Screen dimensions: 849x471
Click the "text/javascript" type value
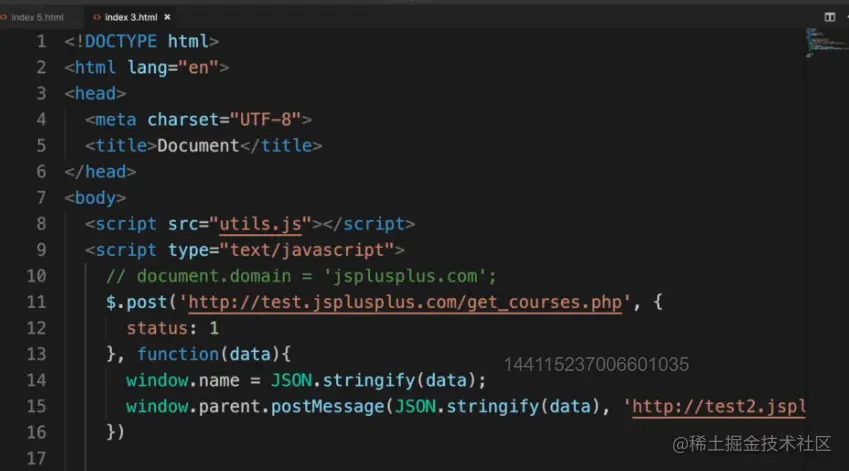(306, 250)
